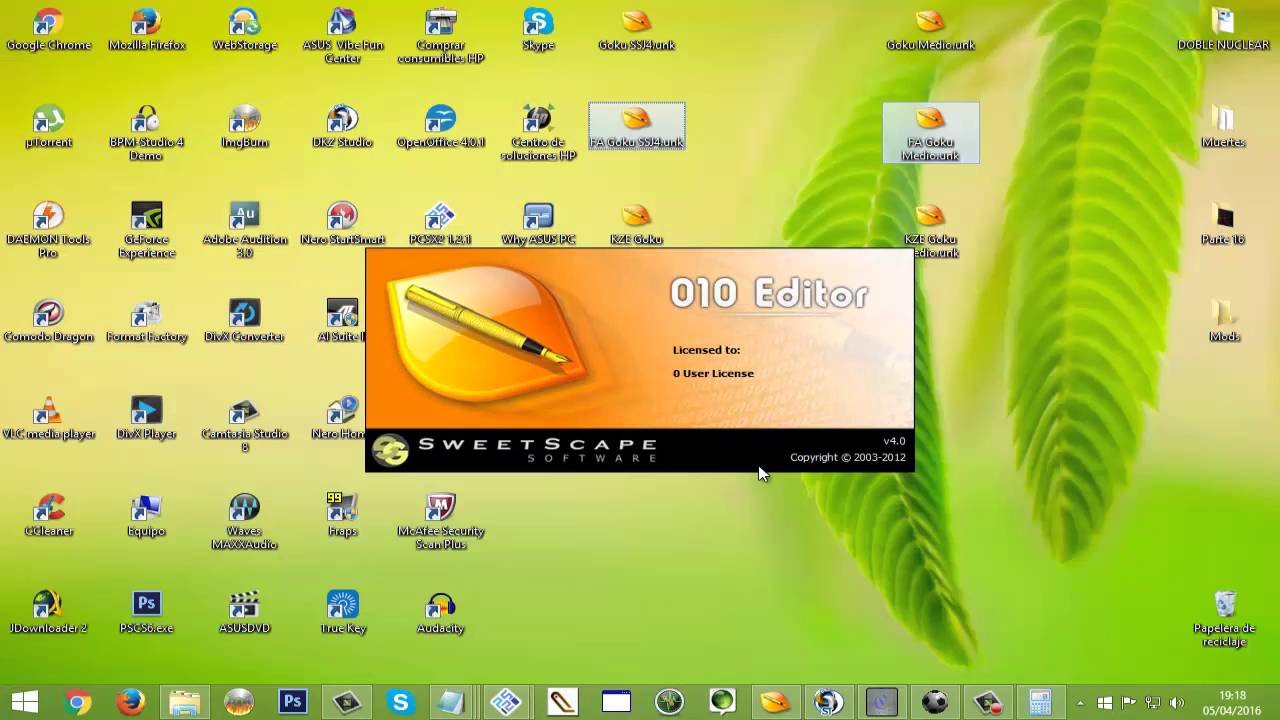Select the CCleaner desktop shortcut

coord(48,514)
